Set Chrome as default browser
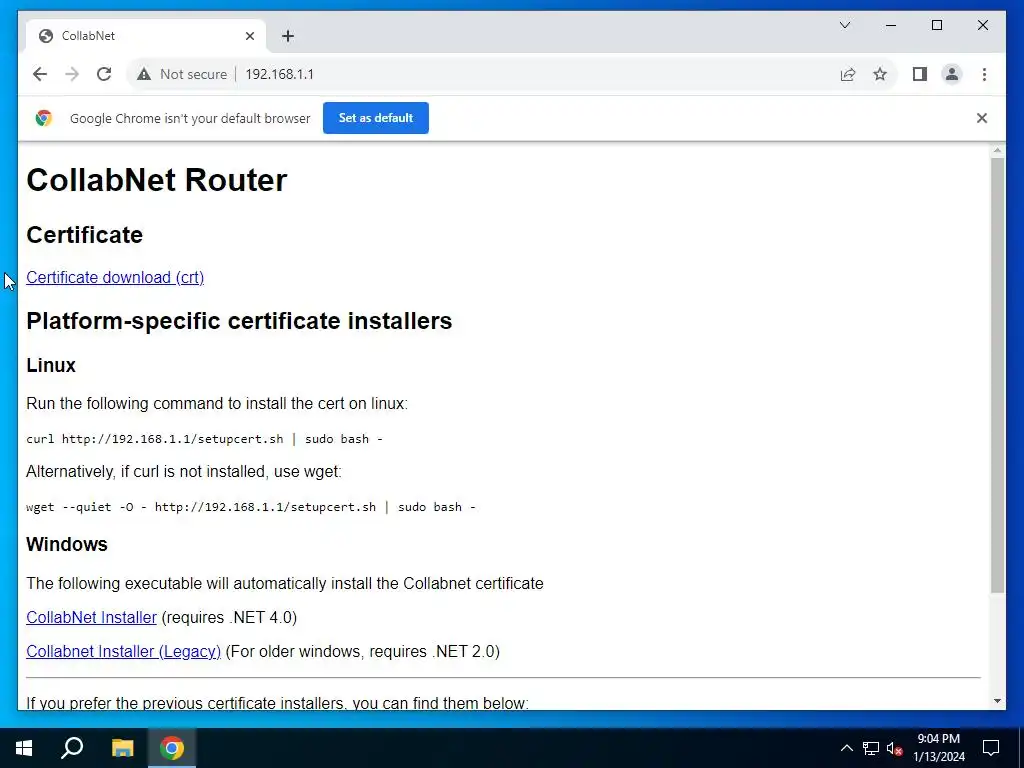The height and width of the screenshot is (768, 1024). (x=376, y=118)
